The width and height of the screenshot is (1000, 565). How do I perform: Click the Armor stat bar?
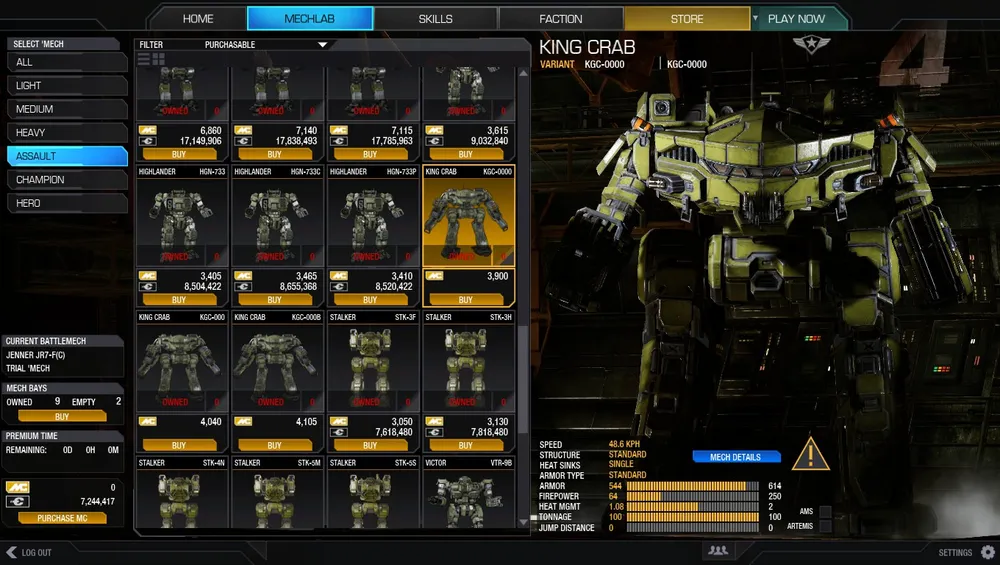(x=692, y=486)
